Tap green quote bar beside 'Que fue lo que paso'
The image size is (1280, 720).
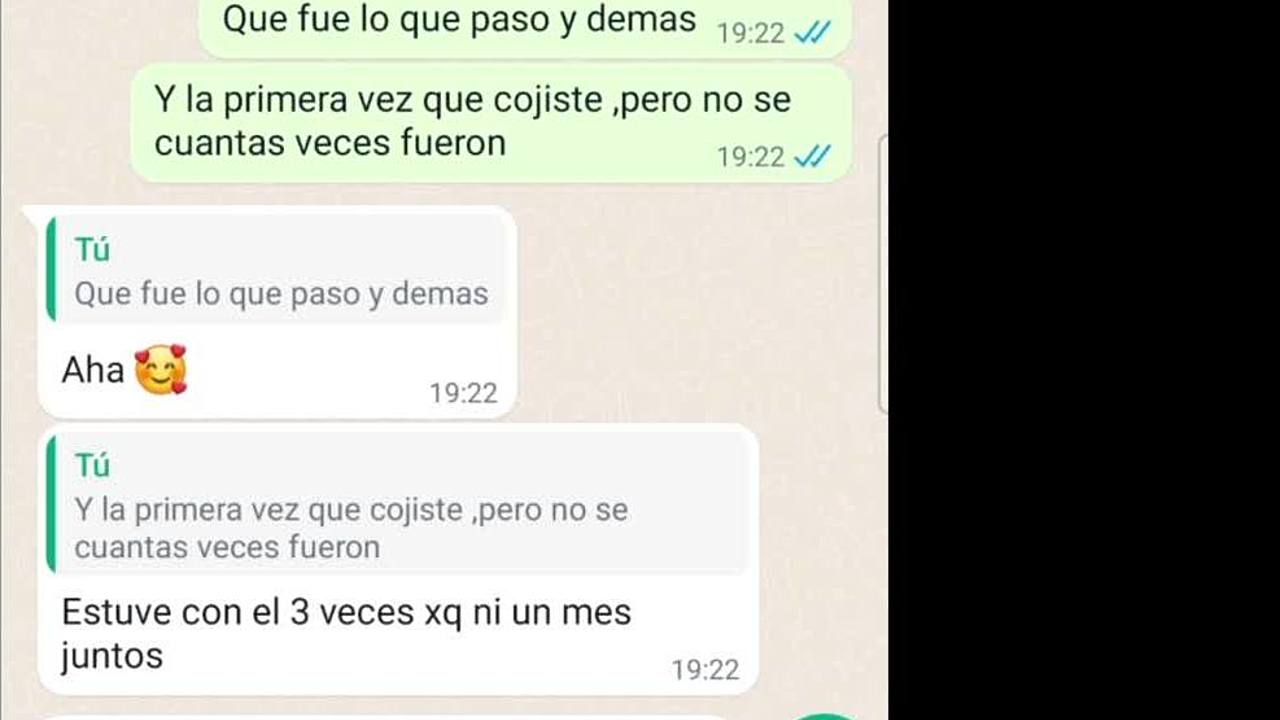pos(50,269)
